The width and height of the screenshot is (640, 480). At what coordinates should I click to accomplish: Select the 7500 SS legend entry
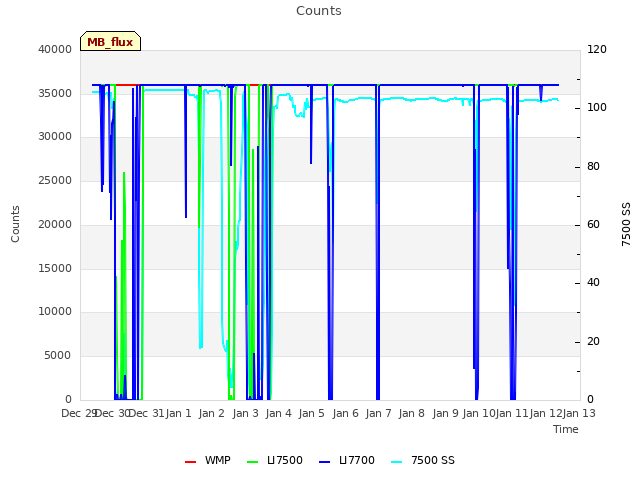423,460
